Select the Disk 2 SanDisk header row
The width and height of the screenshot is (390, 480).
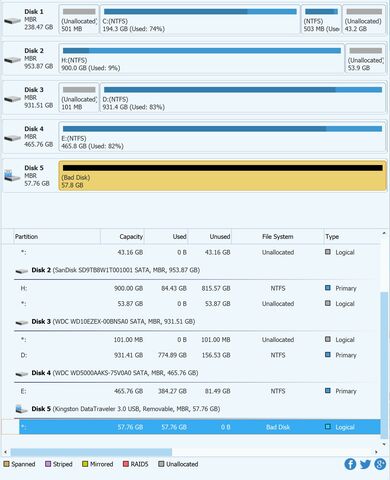point(197,270)
